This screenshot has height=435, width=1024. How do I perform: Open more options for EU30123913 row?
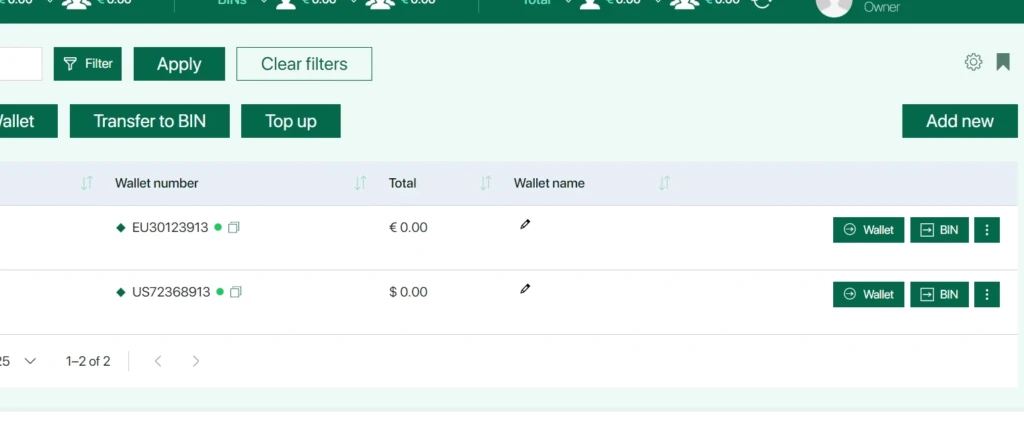(x=987, y=230)
